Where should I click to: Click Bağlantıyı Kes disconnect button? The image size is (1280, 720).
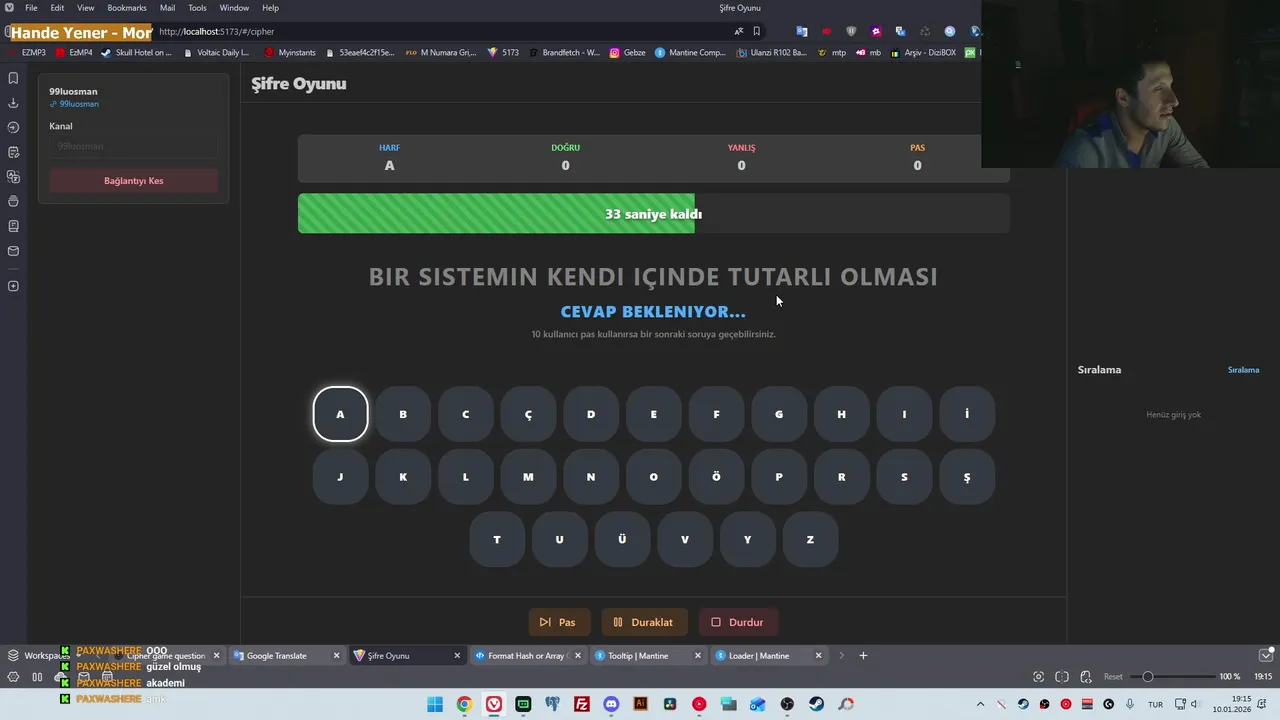pyautogui.click(x=134, y=181)
